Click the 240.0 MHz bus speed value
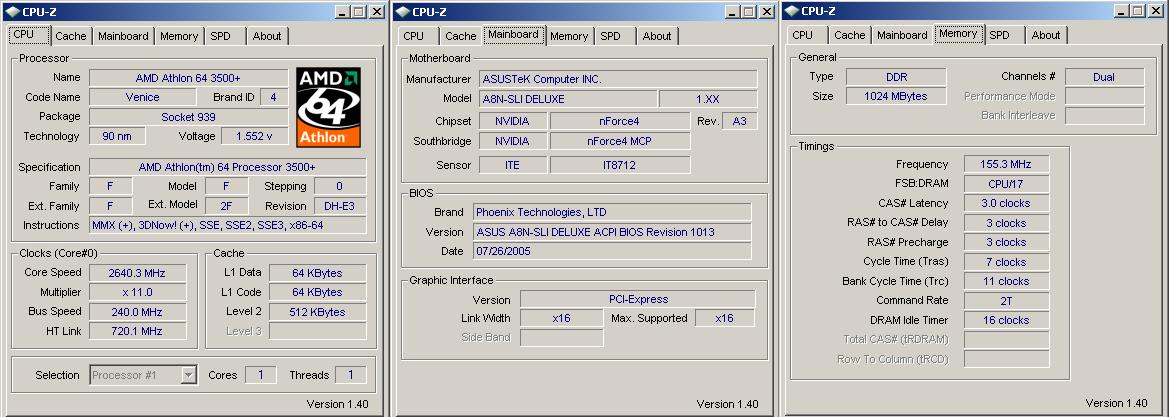Viewport: 1170px width, 417px height. tap(137, 311)
